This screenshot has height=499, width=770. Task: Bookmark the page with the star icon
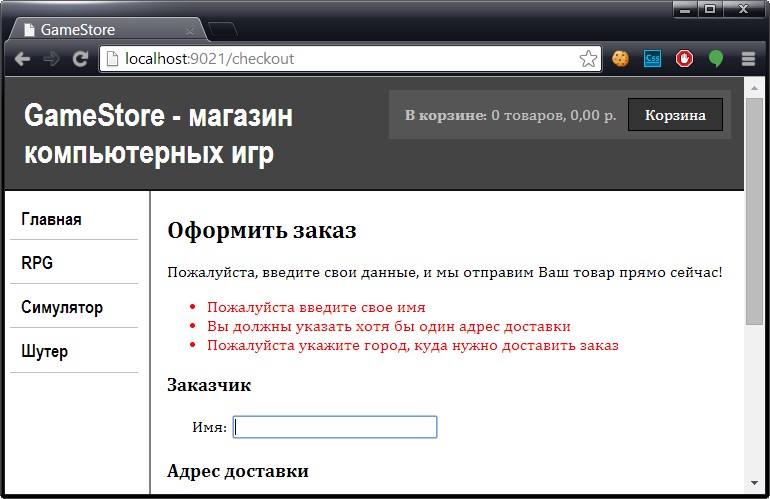(588, 59)
